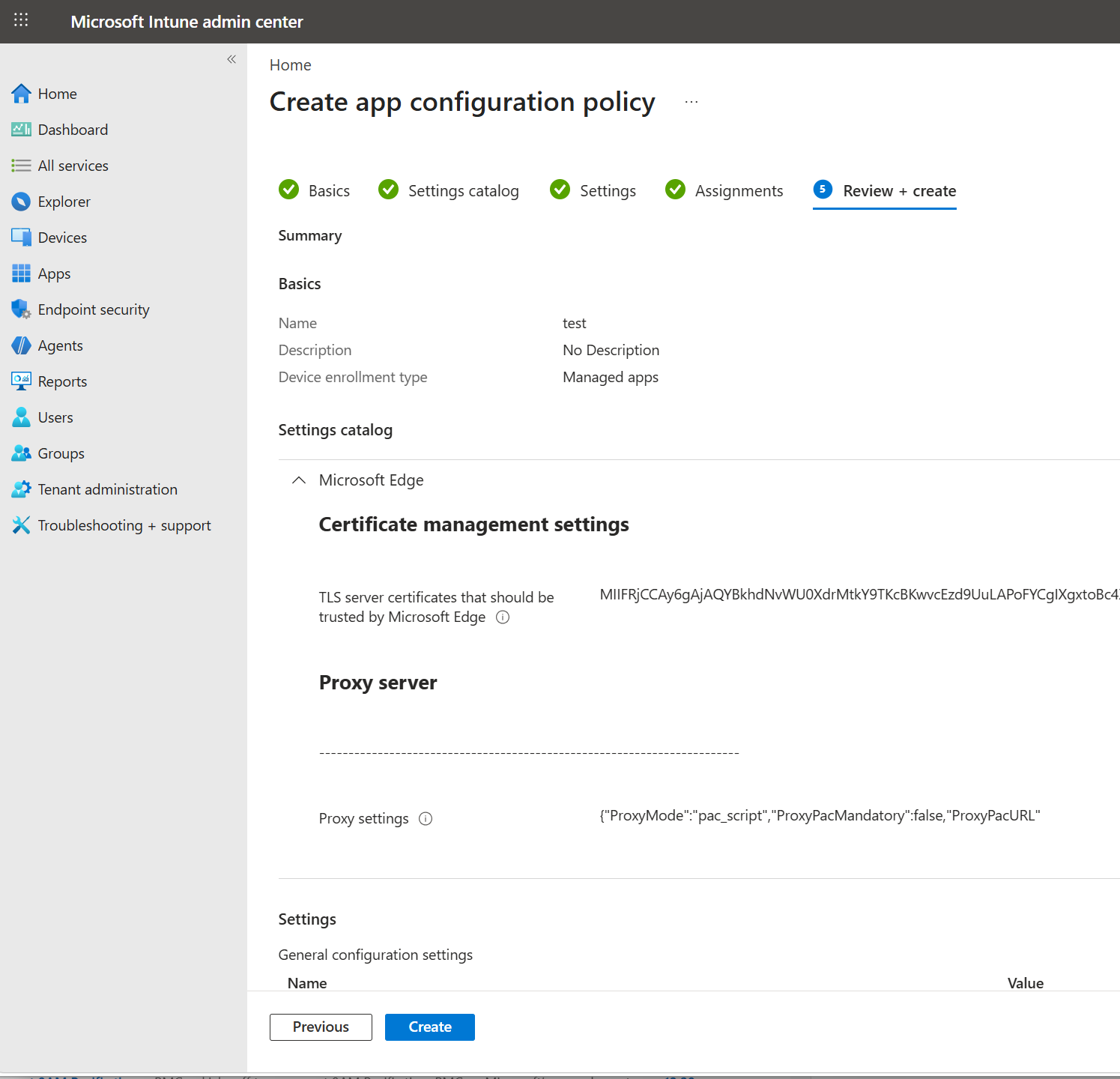Open Explorer from the sidebar
Screen dimensions: 1120x1079
(64, 202)
